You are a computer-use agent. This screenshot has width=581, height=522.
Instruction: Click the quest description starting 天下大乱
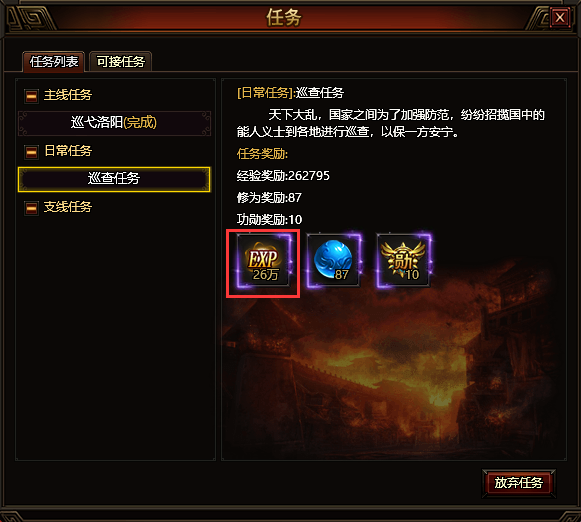point(391,123)
